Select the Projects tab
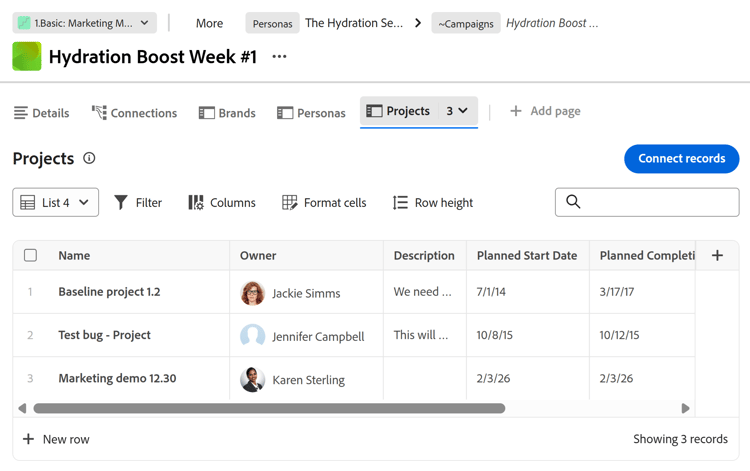Viewport: 750px width, 471px height. pyautogui.click(x=398, y=111)
